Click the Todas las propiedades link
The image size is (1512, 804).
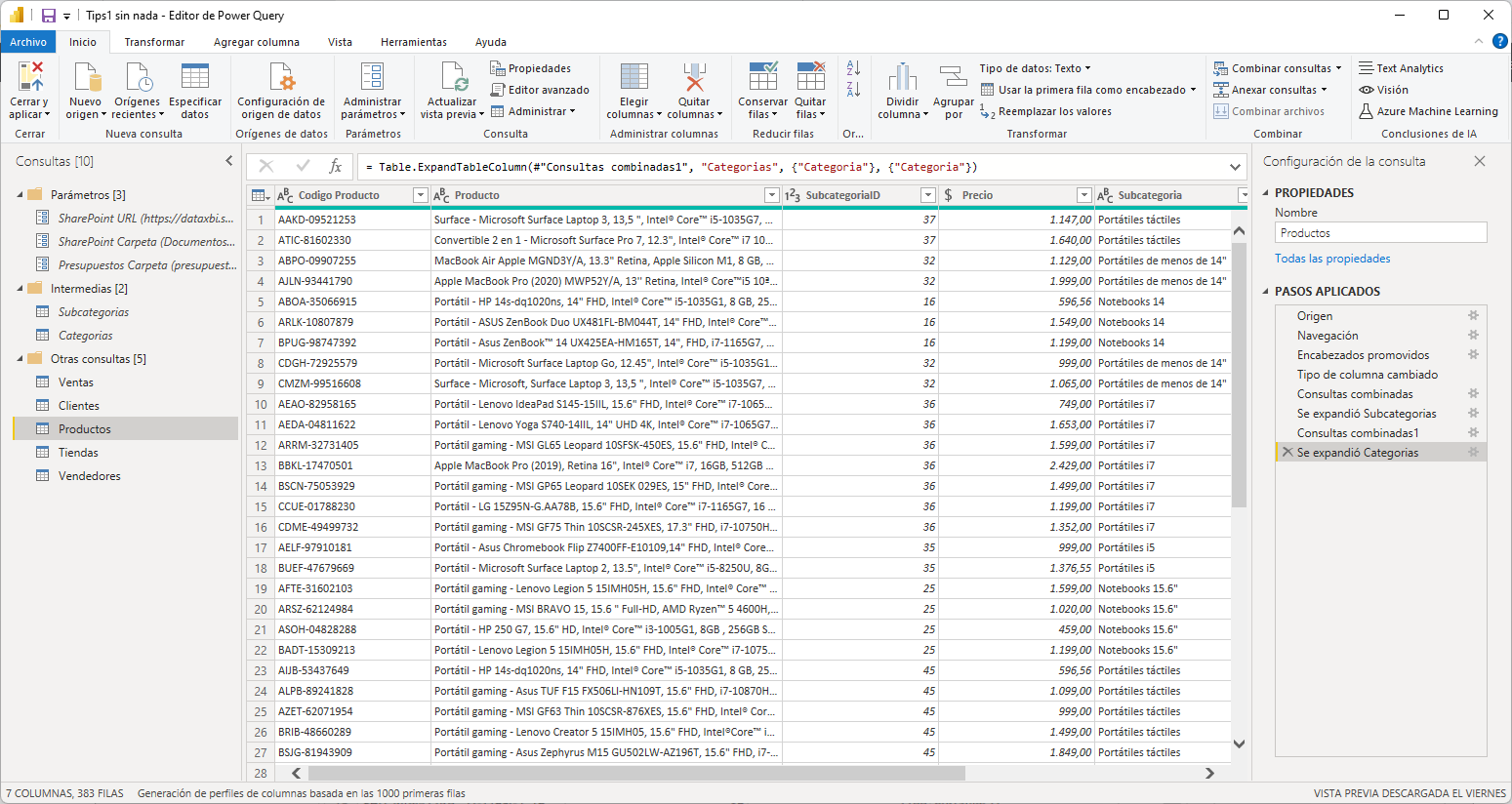pos(1332,259)
